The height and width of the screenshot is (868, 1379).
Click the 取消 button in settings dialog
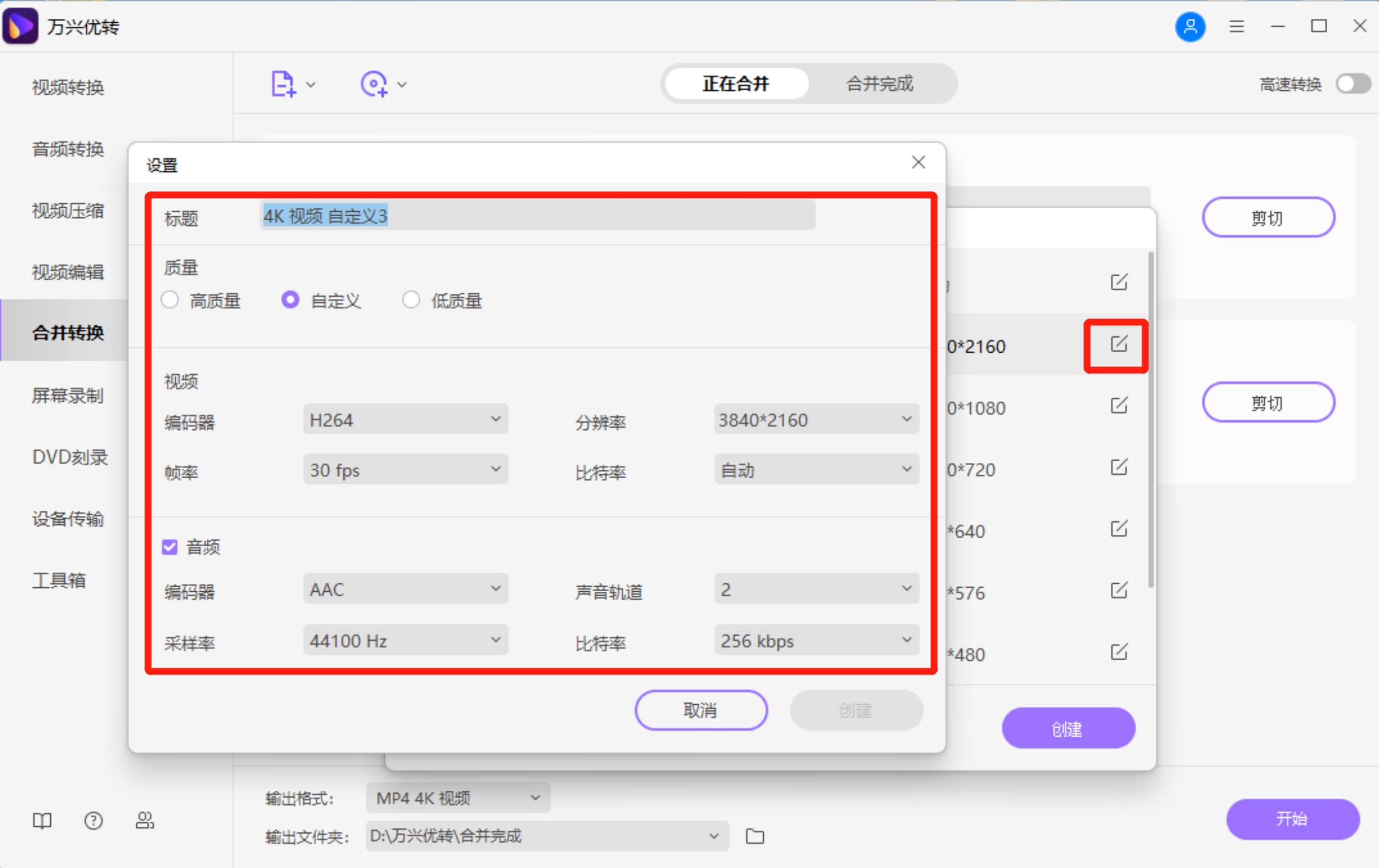click(x=700, y=710)
